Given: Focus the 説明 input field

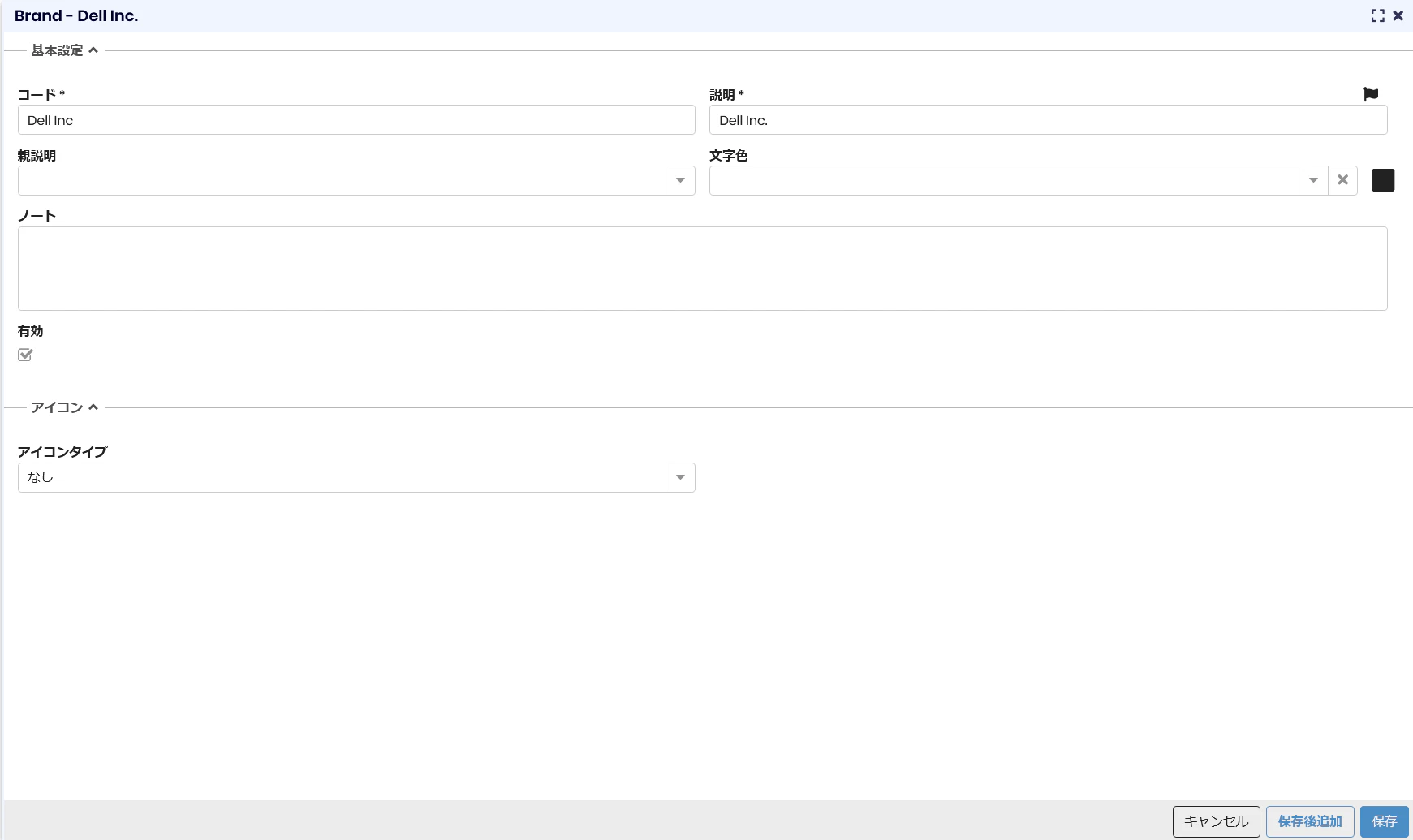Looking at the screenshot, I should (1049, 120).
